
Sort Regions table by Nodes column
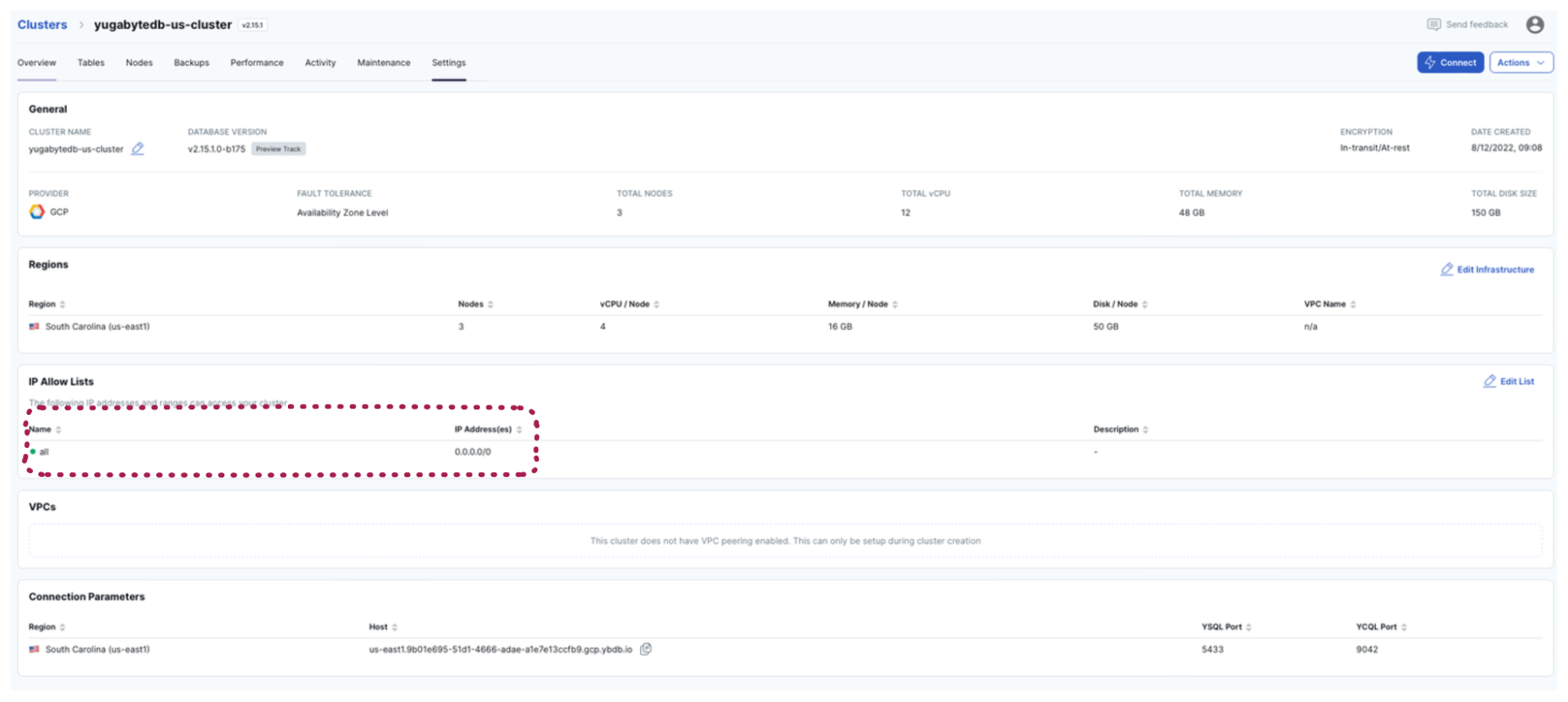point(491,304)
